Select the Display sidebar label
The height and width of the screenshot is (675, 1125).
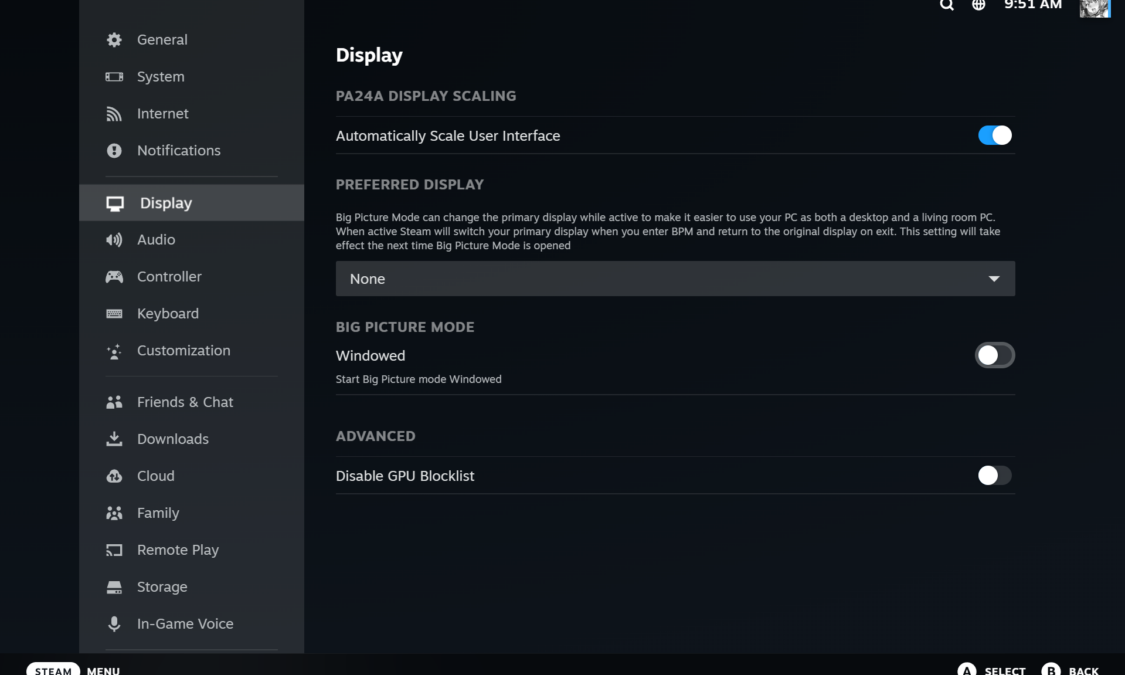coord(166,203)
